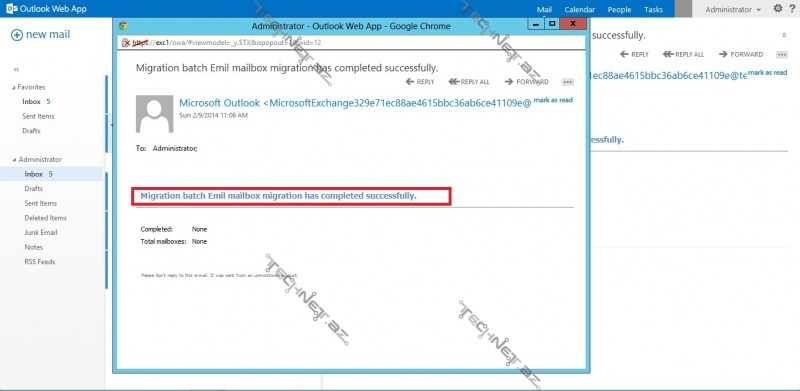Screen dimensions: 800x391
Task: Open the Calendar tab in top navigation
Action: click(x=580, y=9)
